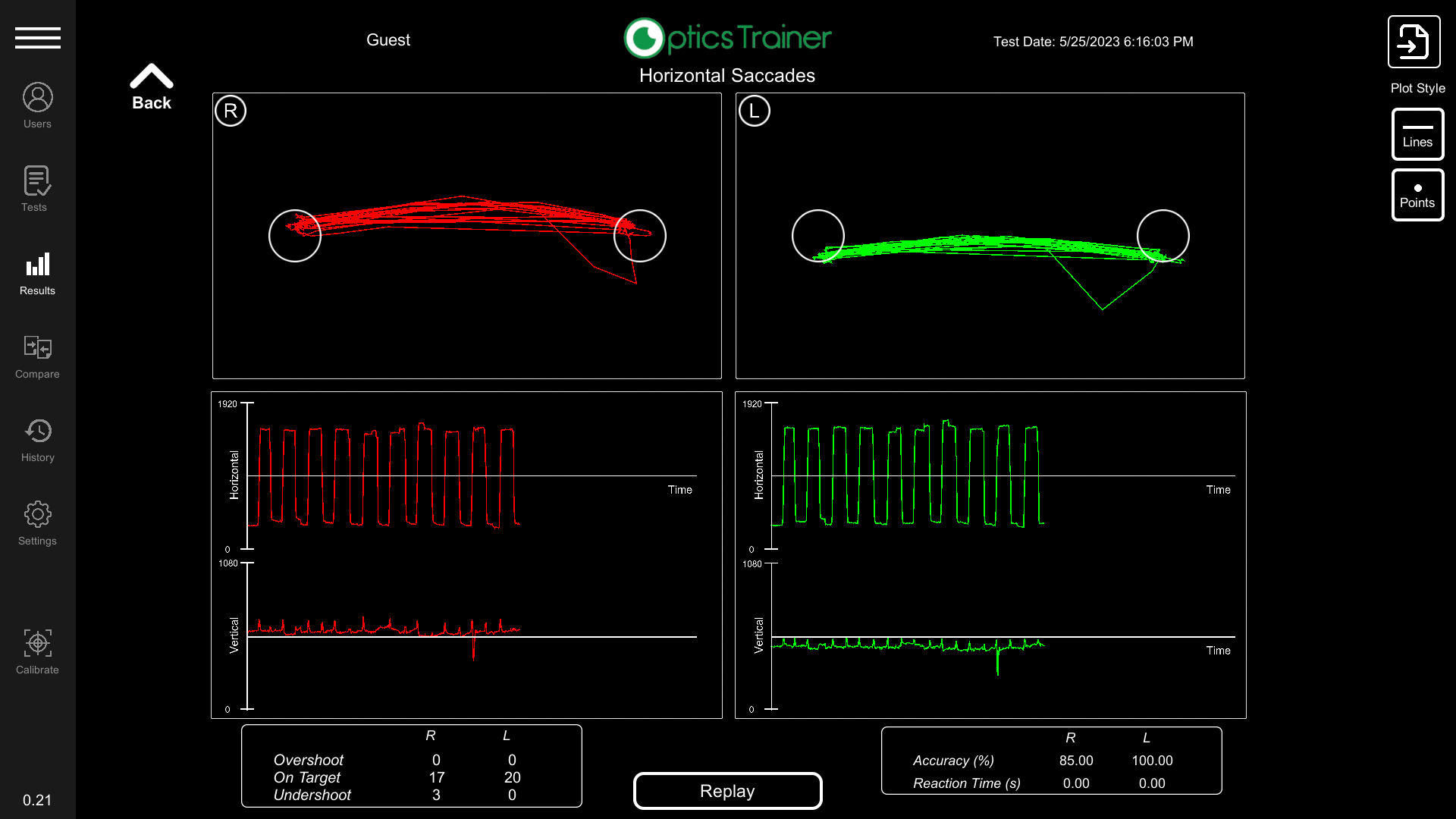
Task: Click the Optics Trainer logo
Action: pos(726,36)
